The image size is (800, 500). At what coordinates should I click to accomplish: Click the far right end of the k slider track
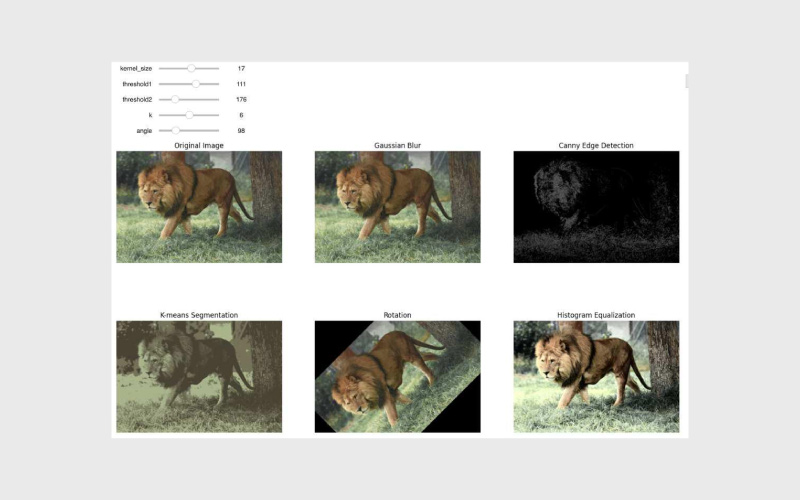[218, 115]
